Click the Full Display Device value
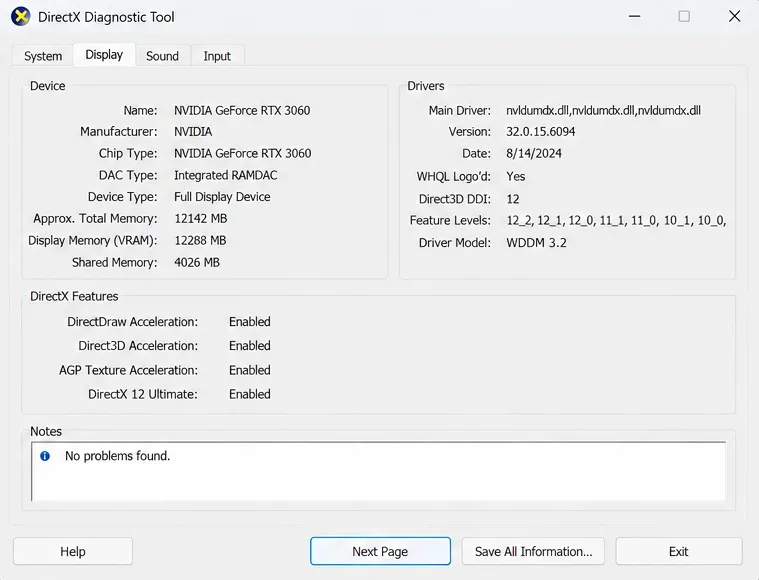The height and width of the screenshot is (580, 759). pos(222,197)
